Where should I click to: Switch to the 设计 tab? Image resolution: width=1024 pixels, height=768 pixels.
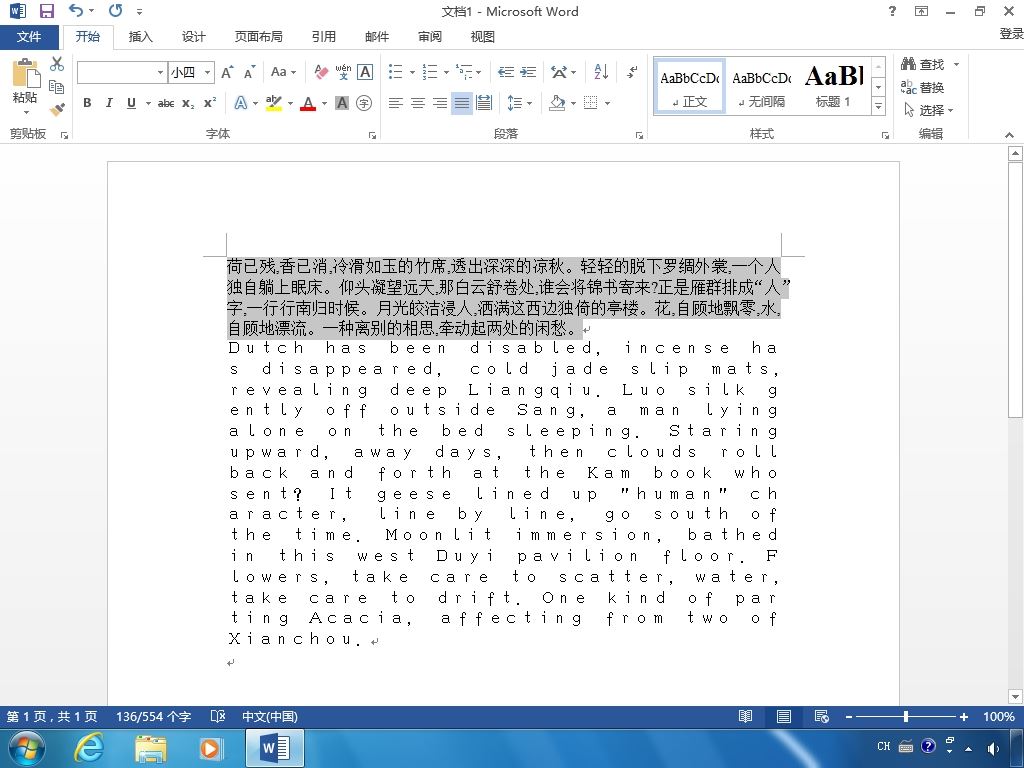coord(193,37)
